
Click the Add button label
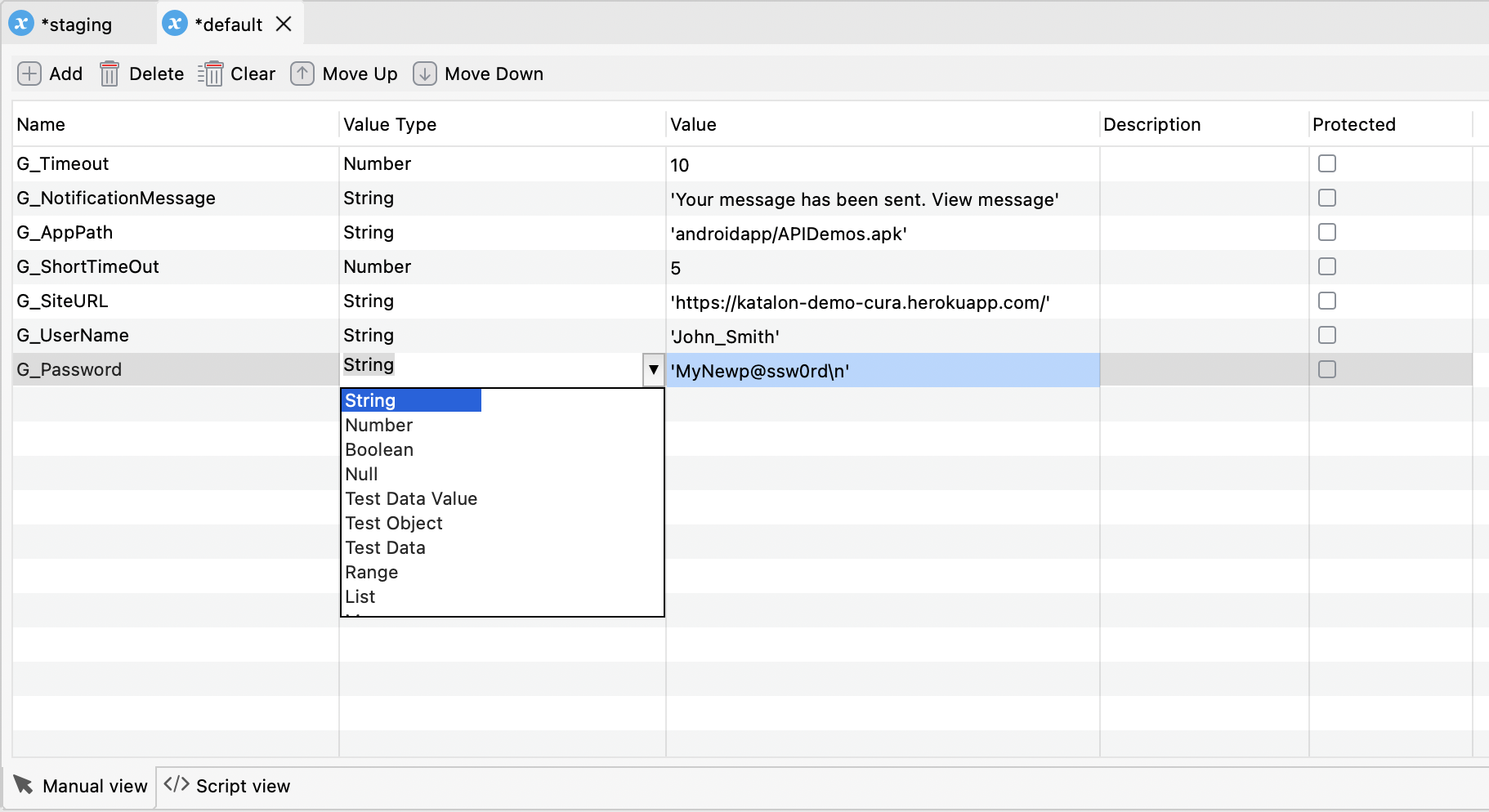66,74
